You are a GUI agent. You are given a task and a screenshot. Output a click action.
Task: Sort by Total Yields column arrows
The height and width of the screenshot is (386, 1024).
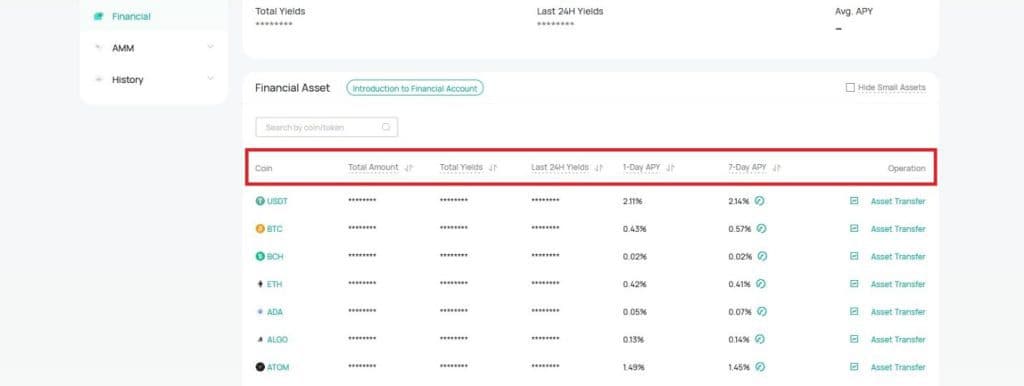[492, 168]
